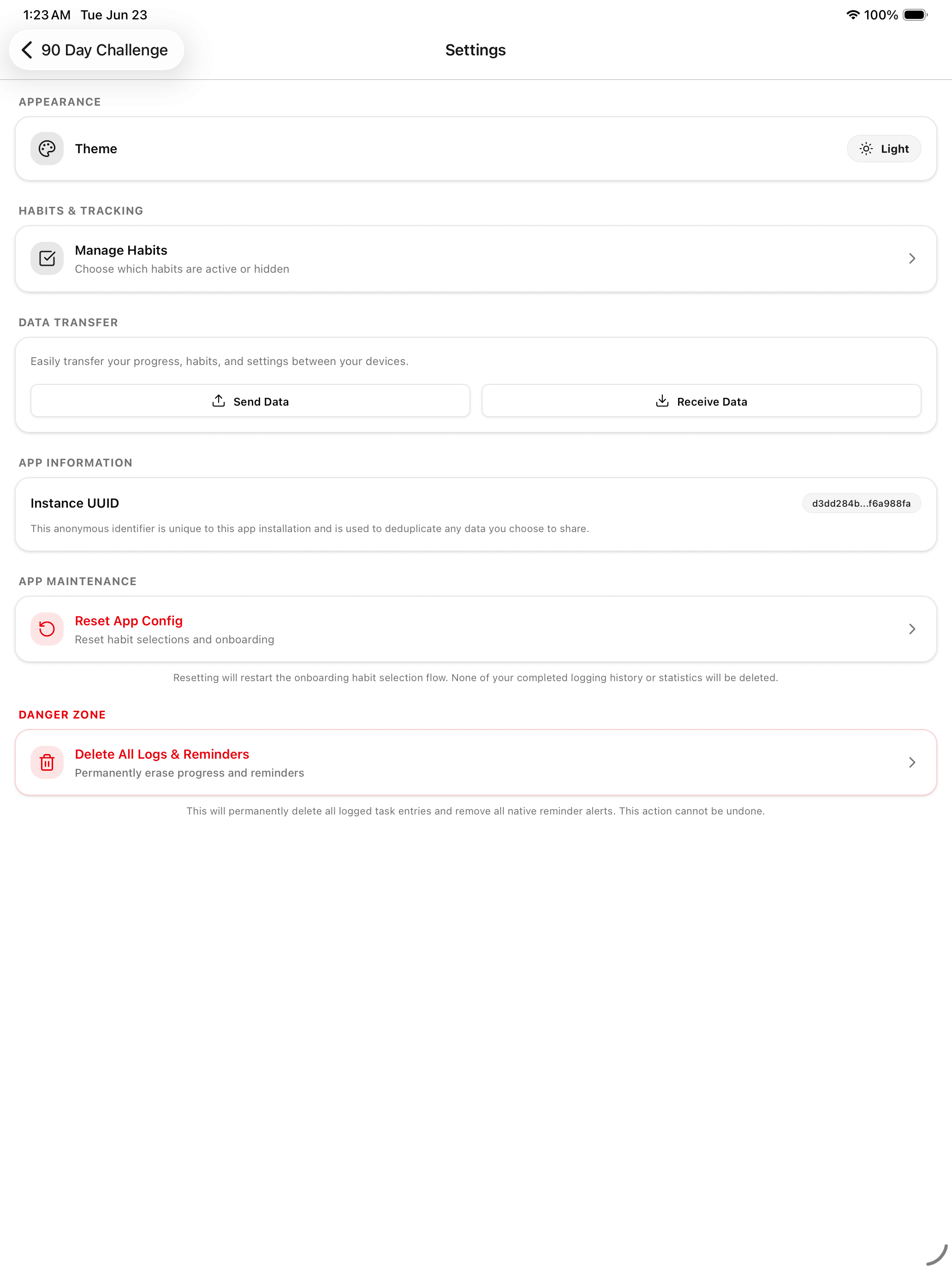Toggle the Light theme selector
Screen dimensions: 952x1270
click(x=884, y=149)
